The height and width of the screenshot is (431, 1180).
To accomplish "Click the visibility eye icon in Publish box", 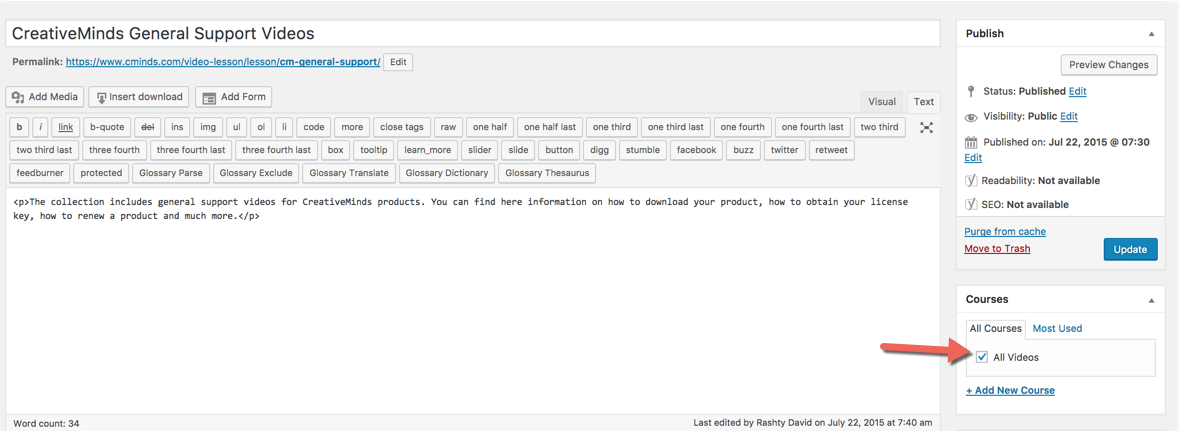I will coord(972,117).
